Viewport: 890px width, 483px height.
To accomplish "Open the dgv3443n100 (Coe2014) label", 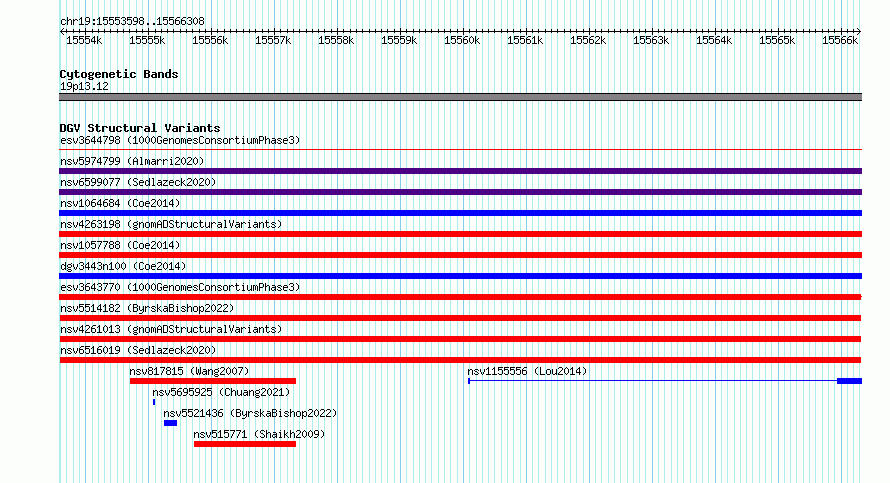I will (123, 266).
